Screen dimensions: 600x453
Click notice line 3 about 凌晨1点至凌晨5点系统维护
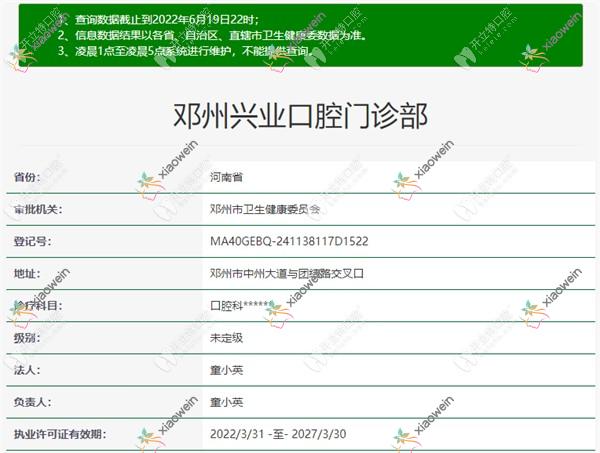point(186,51)
